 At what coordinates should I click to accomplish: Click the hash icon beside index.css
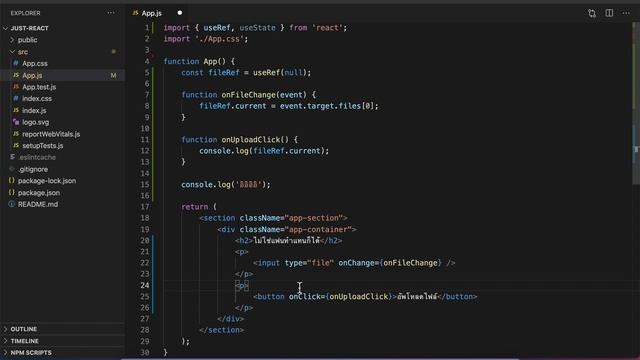16,98
